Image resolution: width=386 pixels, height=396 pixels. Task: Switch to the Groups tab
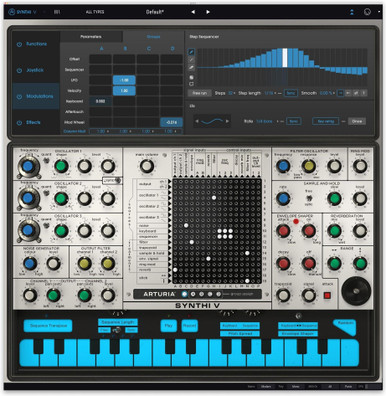153,37
